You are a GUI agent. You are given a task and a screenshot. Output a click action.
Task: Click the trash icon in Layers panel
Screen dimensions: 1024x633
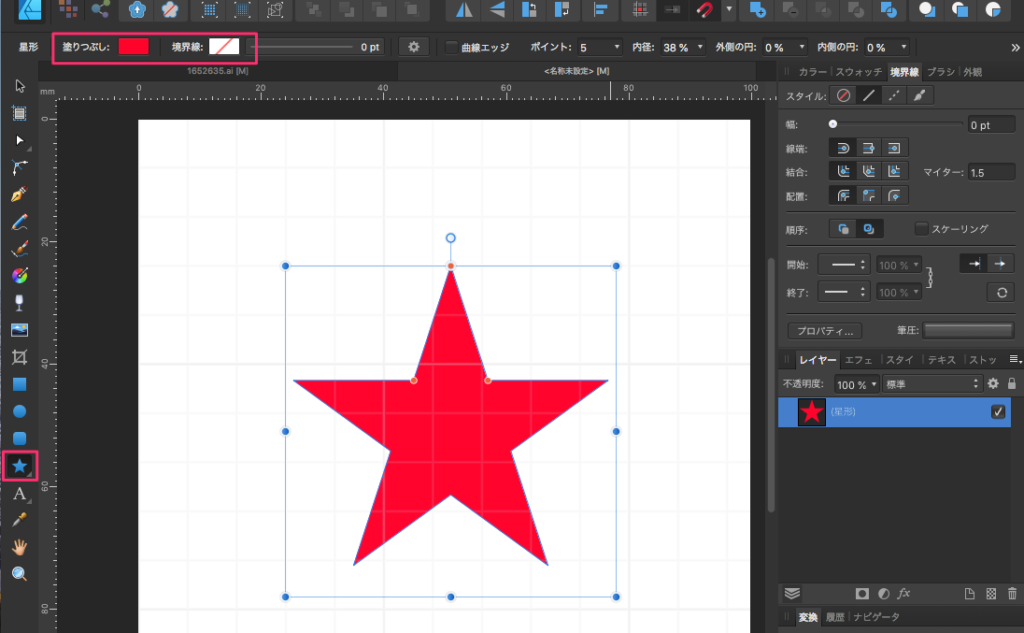tap(1012, 593)
